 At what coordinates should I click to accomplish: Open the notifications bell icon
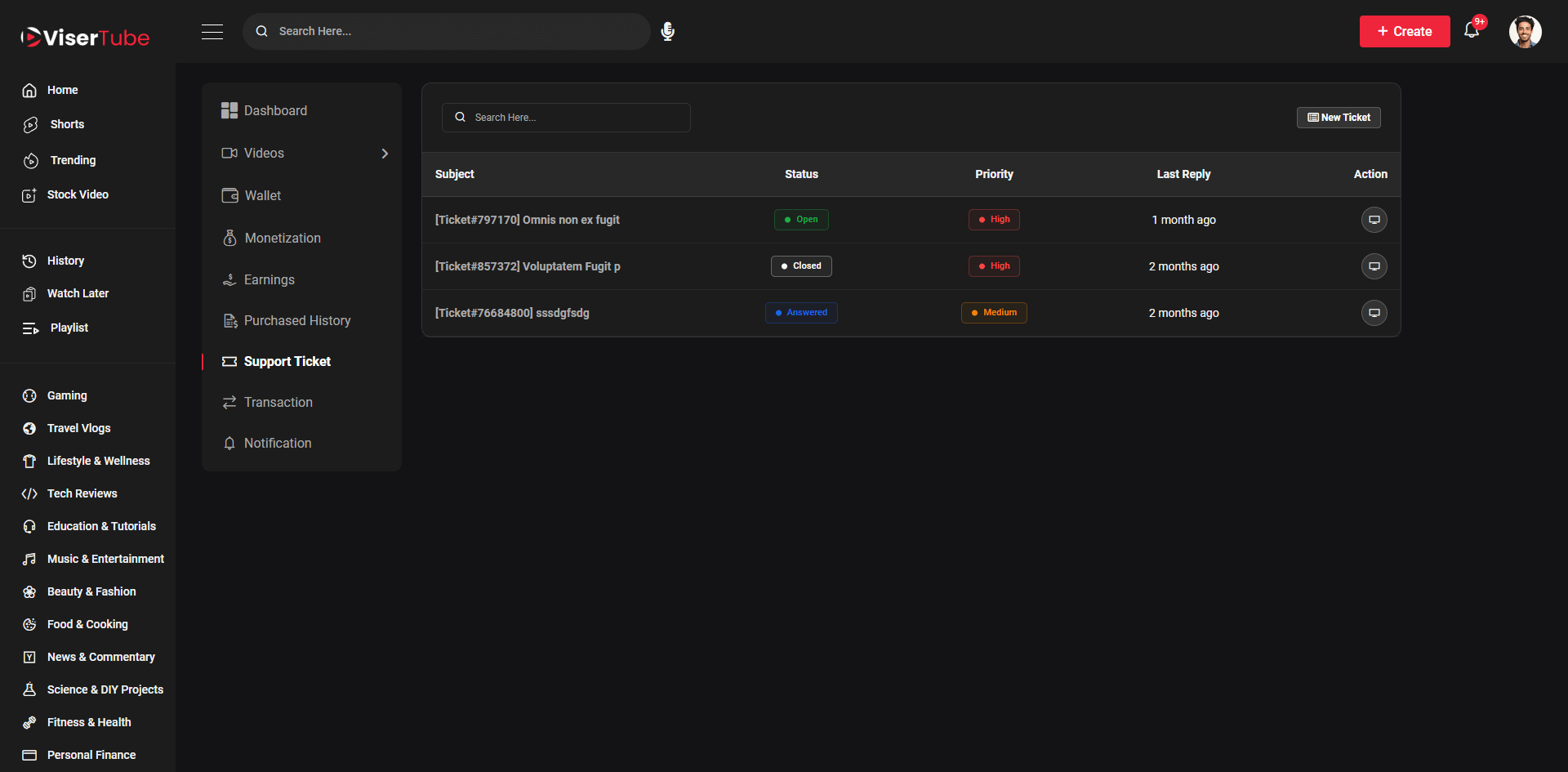pos(1472,31)
